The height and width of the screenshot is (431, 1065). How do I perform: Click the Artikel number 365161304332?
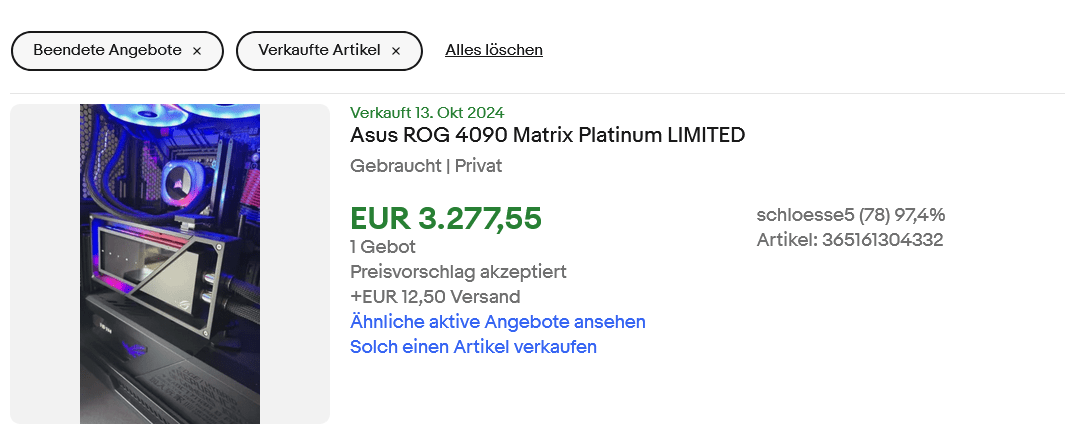pyautogui.click(x=851, y=240)
